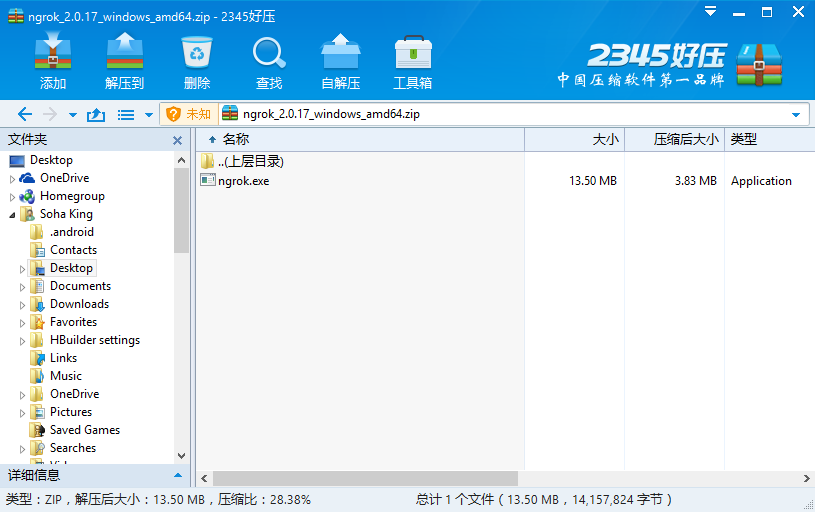Click the address bar path field
The image size is (815, 512).
click(502, 114)
